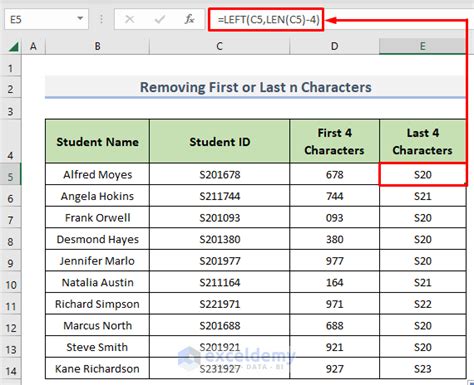Select cell with value 971

(335, 304)
